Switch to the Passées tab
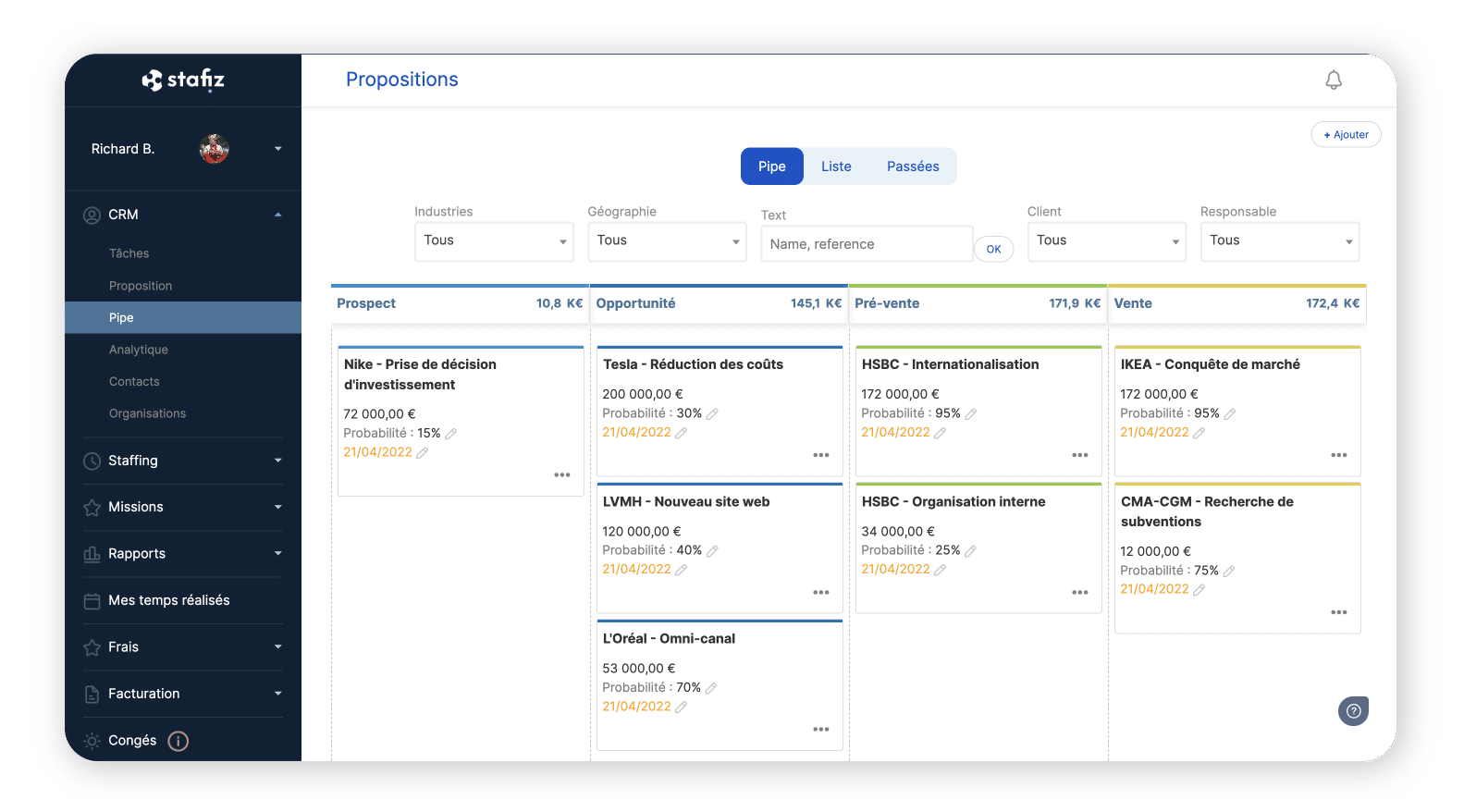Image resolution: width=1464 pixels, height=812 pixels. [912, 166]
